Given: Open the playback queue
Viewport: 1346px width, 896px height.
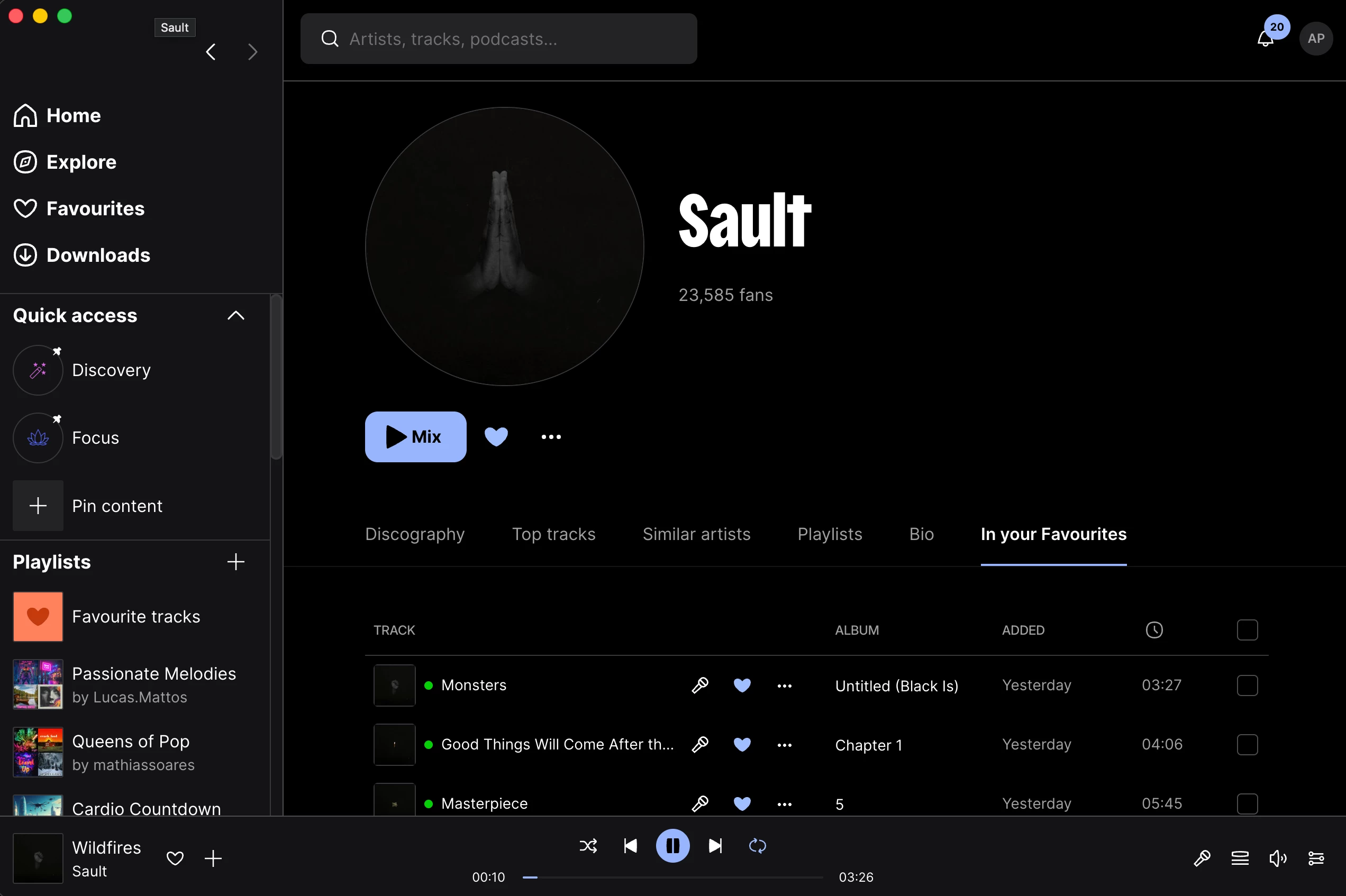Looking at the screenshot, I should tap(1240, 858).
